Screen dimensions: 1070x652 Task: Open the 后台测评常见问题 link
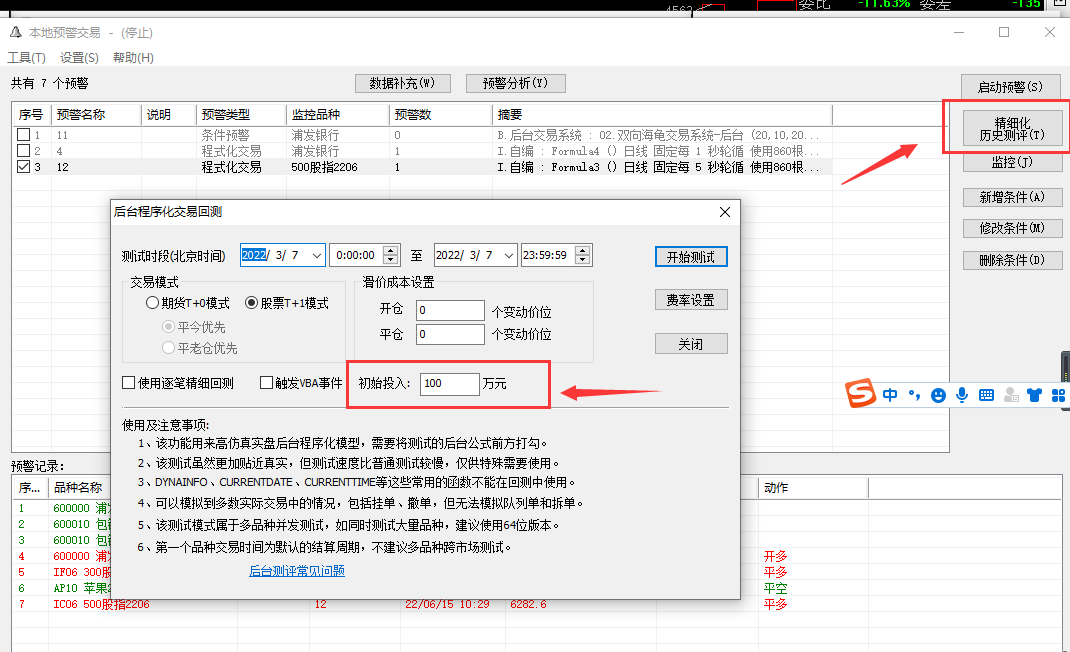coord(297,571)
